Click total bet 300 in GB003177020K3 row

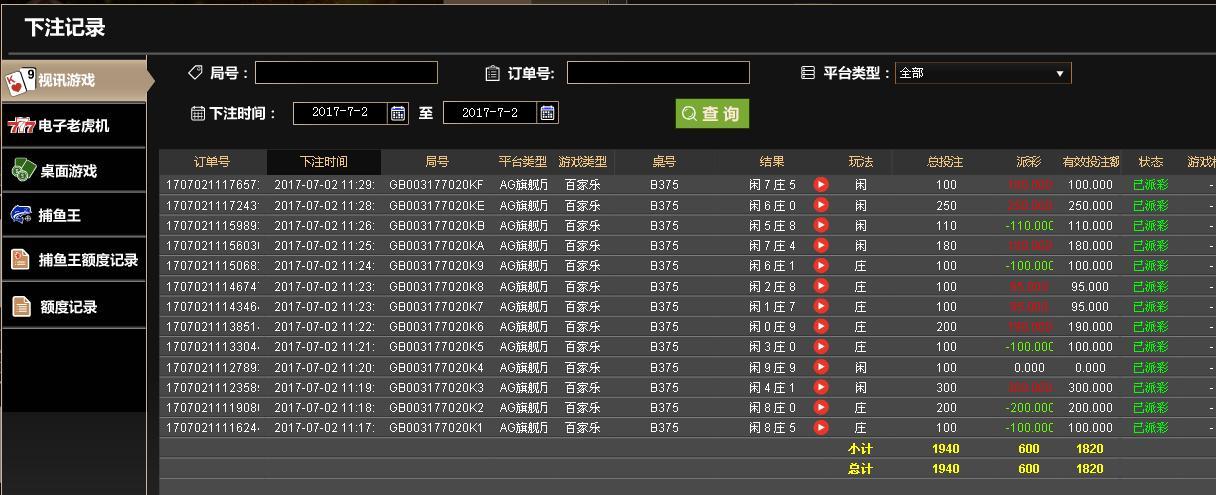(x=946, y=388)
